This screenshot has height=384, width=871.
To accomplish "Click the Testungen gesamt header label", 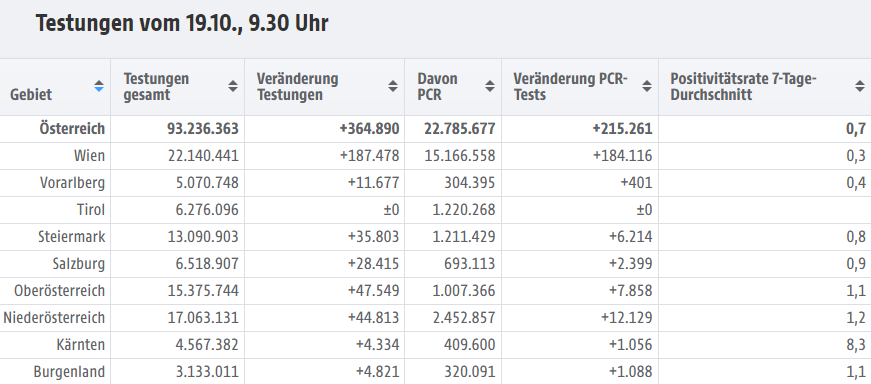I will [156, 87].
